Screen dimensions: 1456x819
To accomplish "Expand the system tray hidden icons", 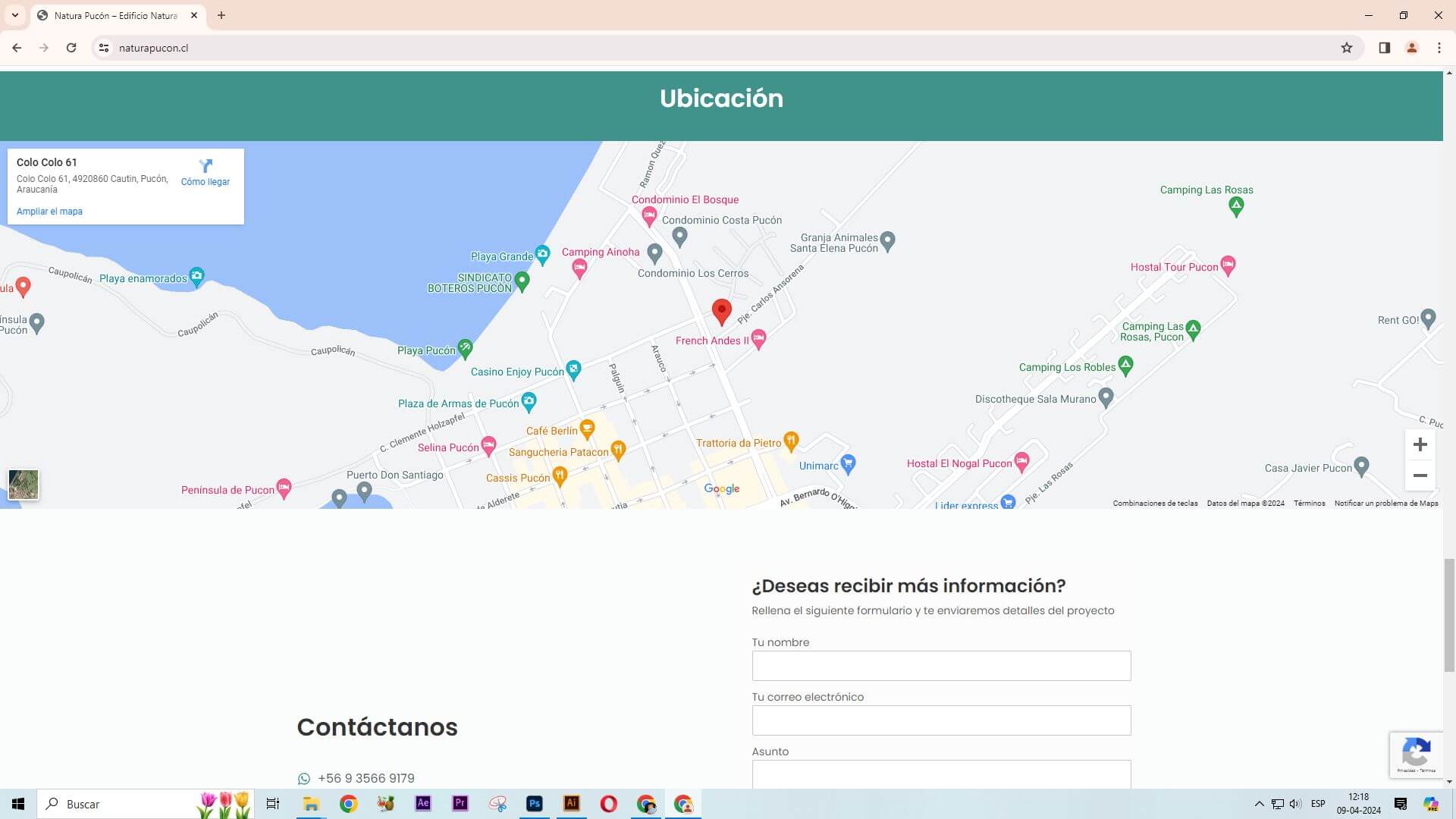I will coord(1259,804).
